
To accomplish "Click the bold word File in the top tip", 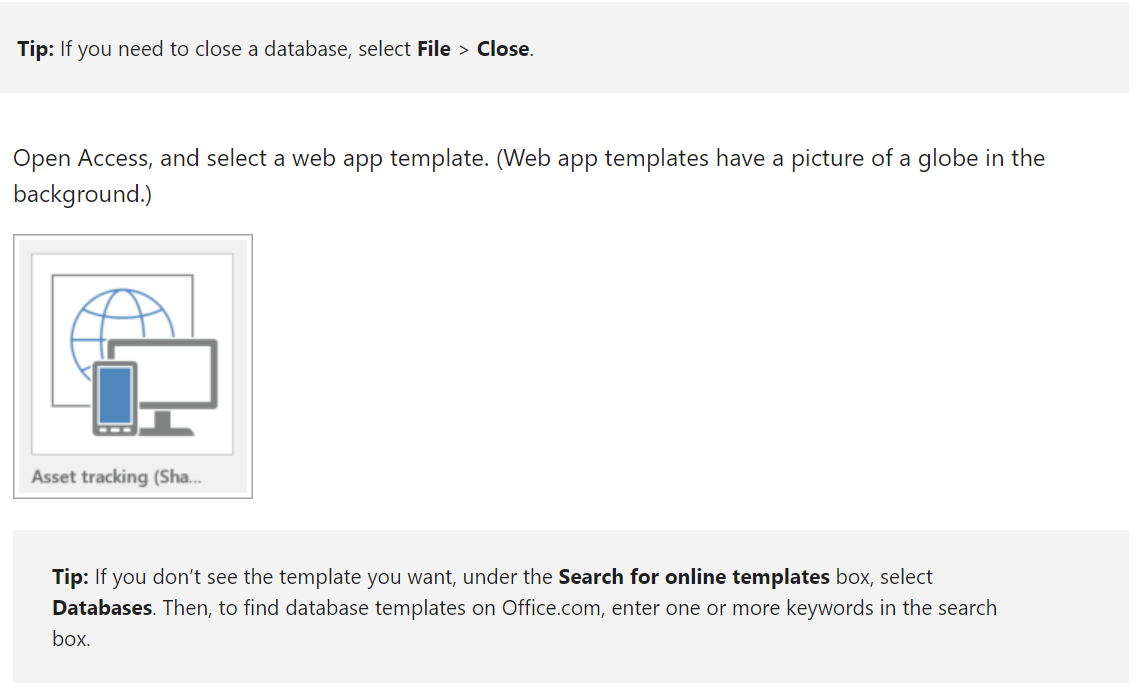I will pos(433,49).
